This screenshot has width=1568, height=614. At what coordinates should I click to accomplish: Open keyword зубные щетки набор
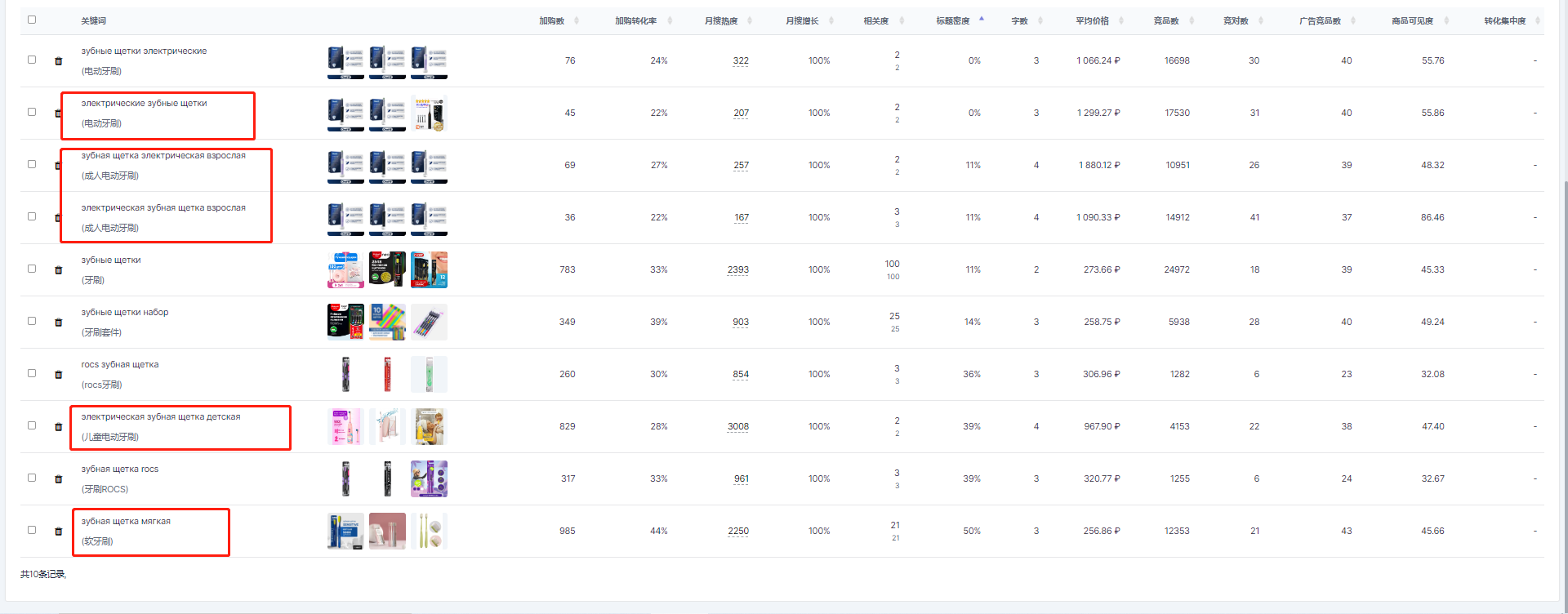tap(125, 312)
